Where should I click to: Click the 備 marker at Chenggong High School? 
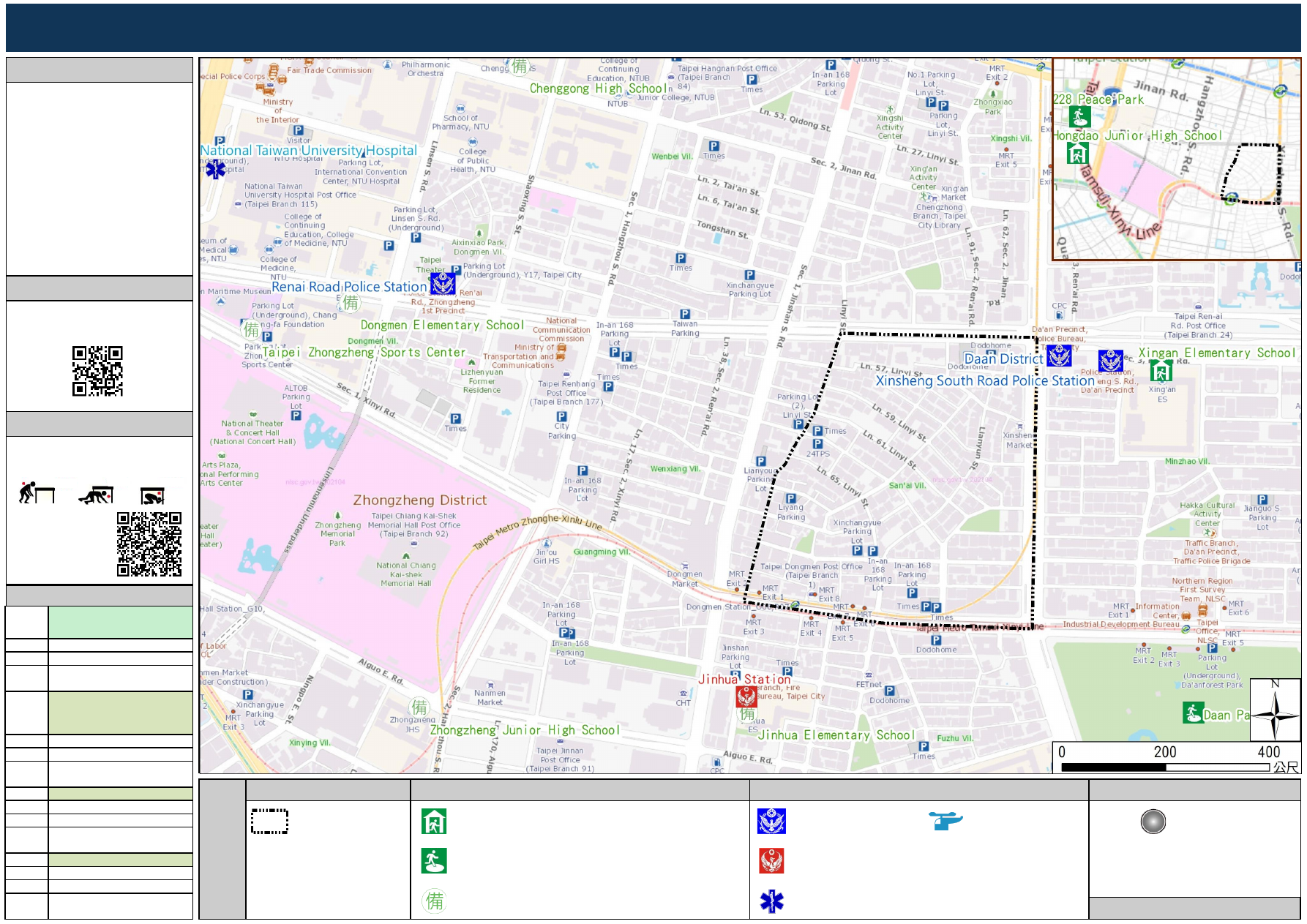pyautogui.click(x=519, y=67)
